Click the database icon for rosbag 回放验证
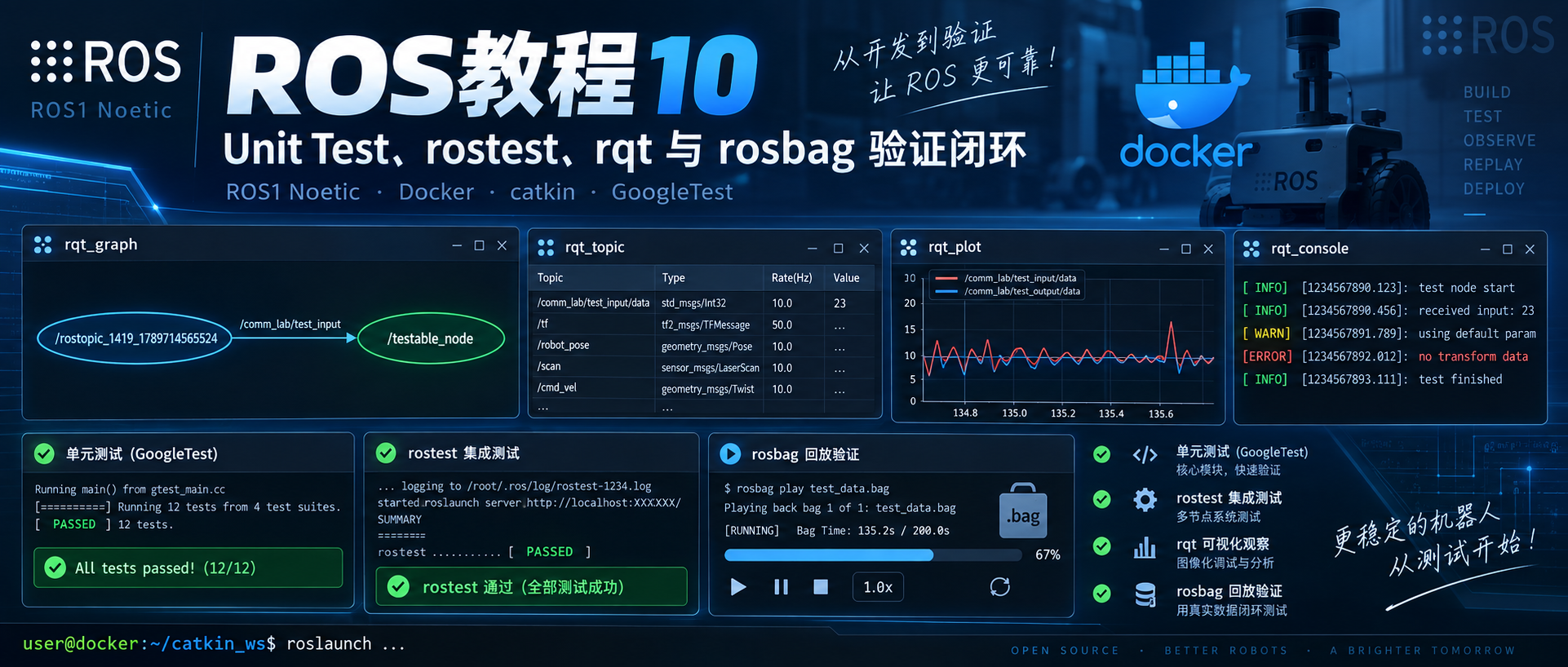The width and height of the screenshot is (1568, 667). point(1145,595)
